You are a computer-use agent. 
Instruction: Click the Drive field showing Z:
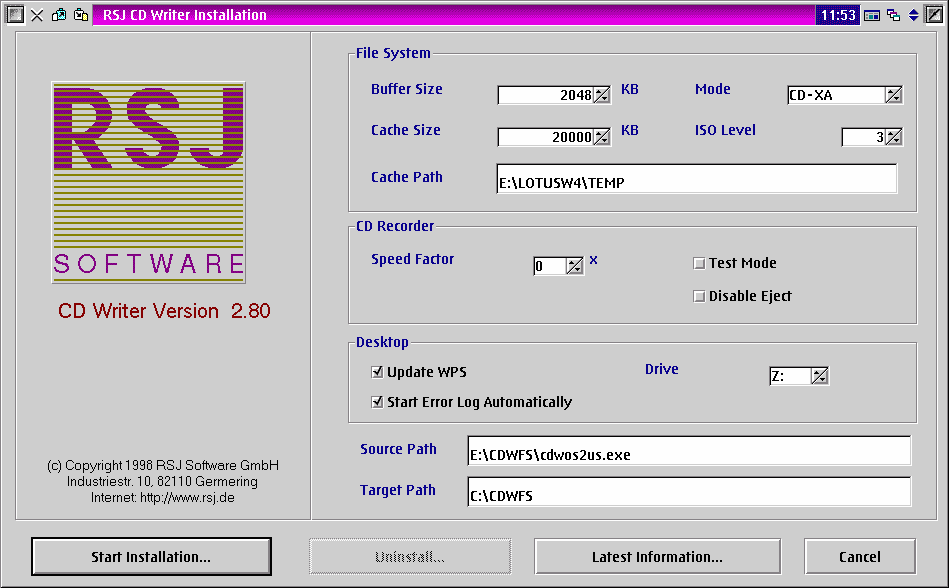[790, 376]
